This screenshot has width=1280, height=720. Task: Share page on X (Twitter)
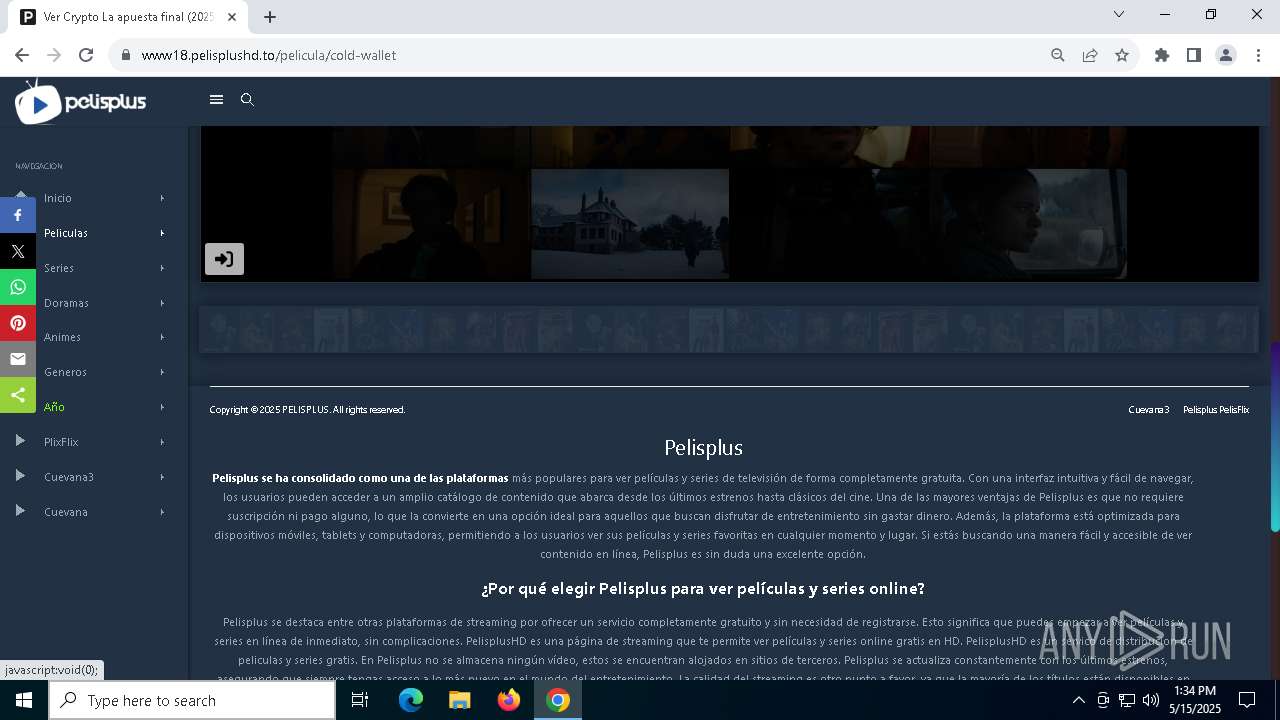(x=18, y=251)
